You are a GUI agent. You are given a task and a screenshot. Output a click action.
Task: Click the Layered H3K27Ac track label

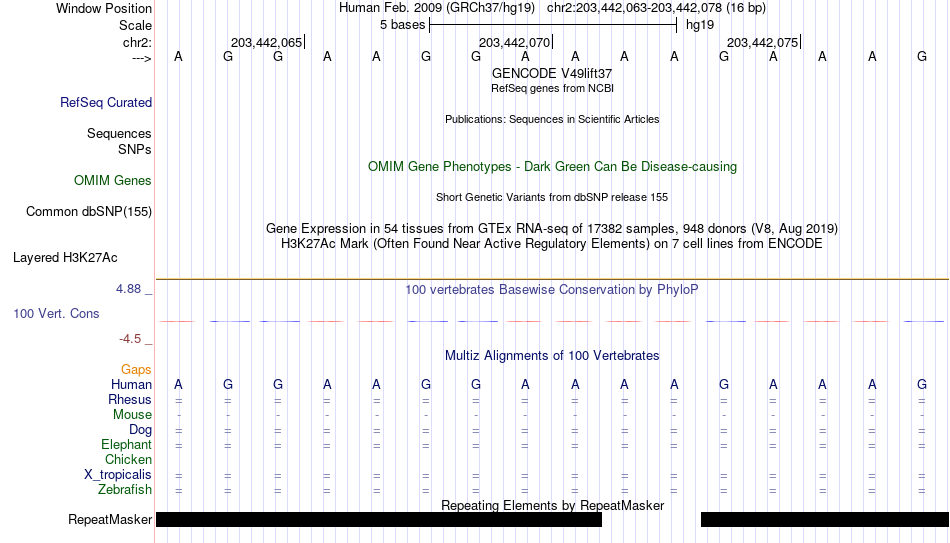[x=65, y=258]
